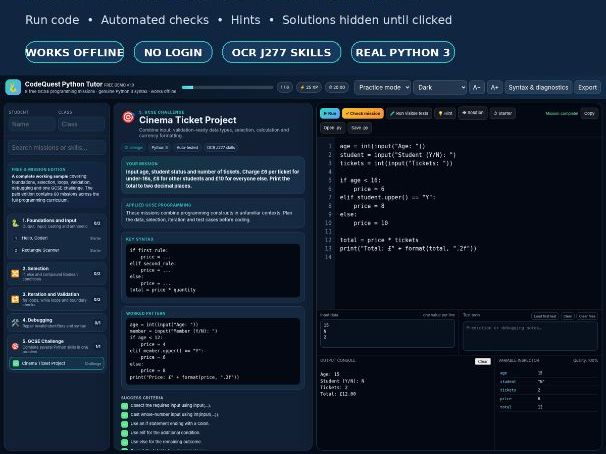Click the Save .py button
Screen dimensions: 606x454
tap(359, 128)
